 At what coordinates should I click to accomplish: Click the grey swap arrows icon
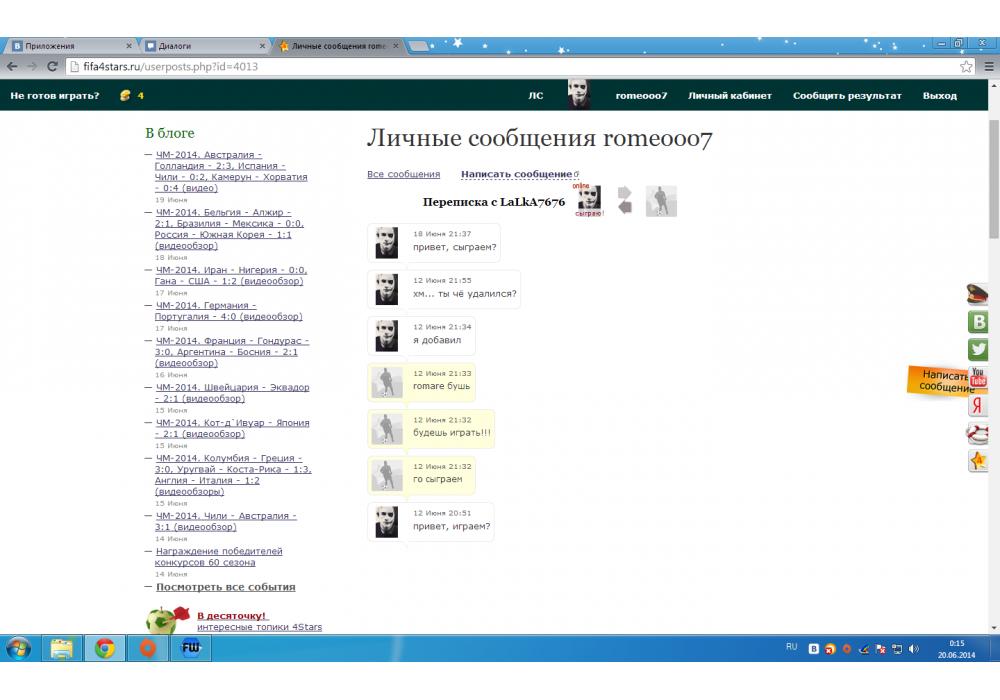coord(625,200)
